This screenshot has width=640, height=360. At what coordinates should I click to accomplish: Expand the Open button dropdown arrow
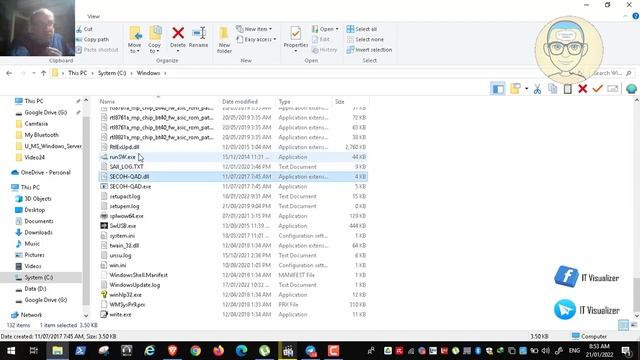pyautogui.click(x=337, y=29)
